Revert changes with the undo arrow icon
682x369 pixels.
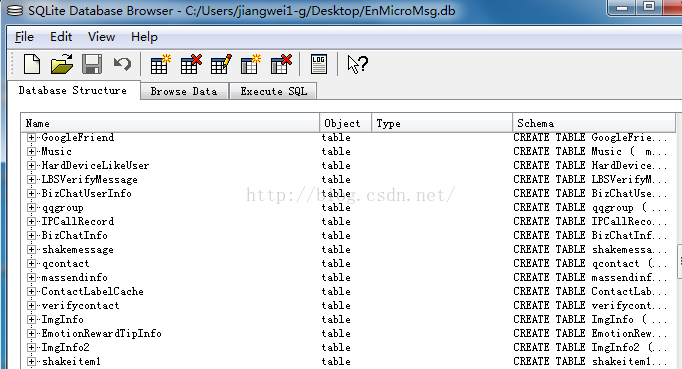click(122, 64)
